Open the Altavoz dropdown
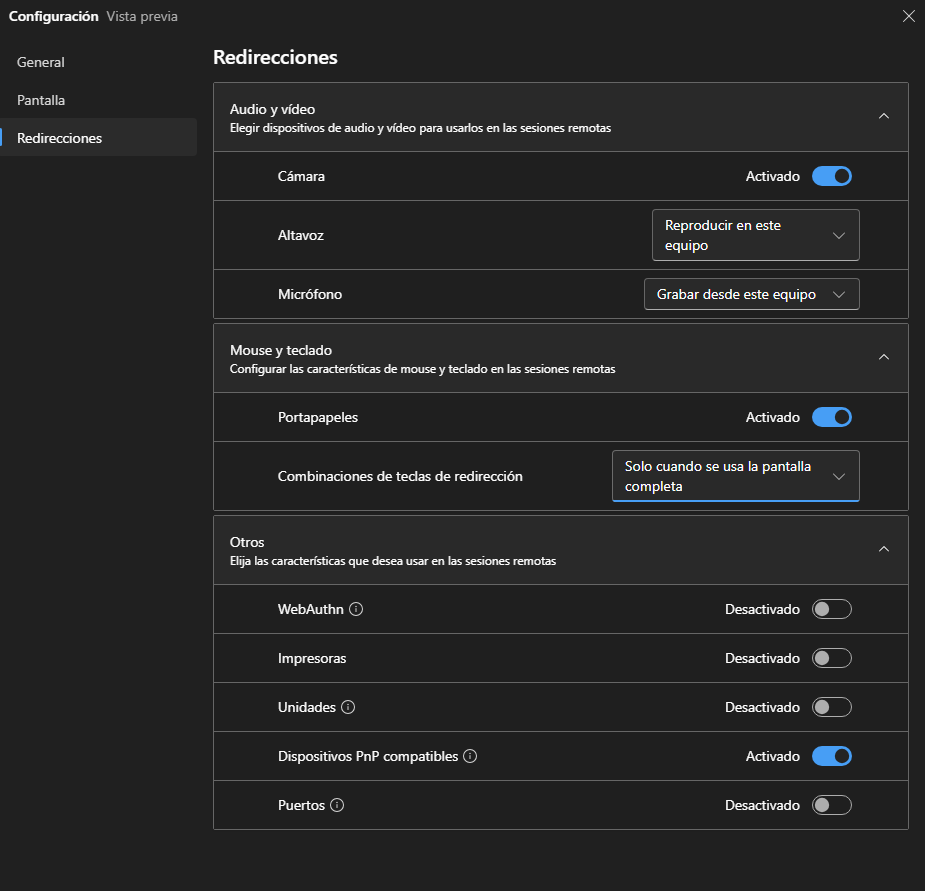This screenshot has width=925, height=891. [x=756, y=235]
